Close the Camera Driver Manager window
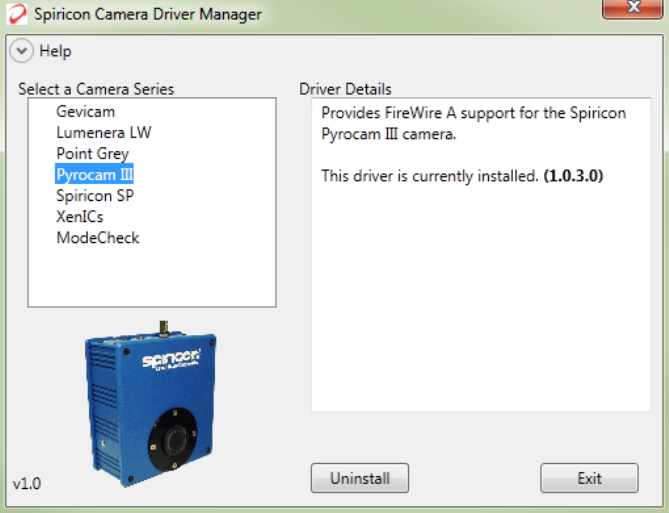669x513 pixels. 632,9
